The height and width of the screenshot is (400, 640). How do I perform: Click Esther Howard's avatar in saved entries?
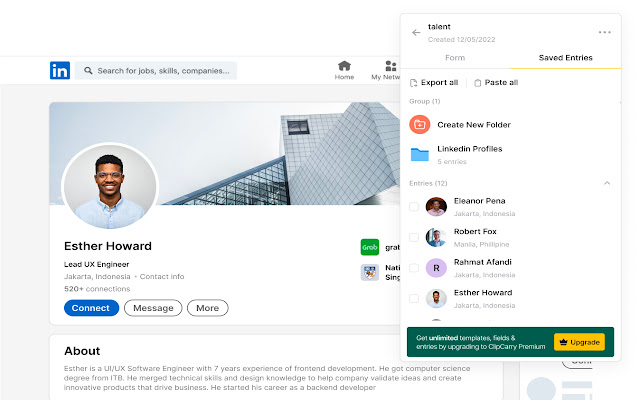[x=436, y=298]
